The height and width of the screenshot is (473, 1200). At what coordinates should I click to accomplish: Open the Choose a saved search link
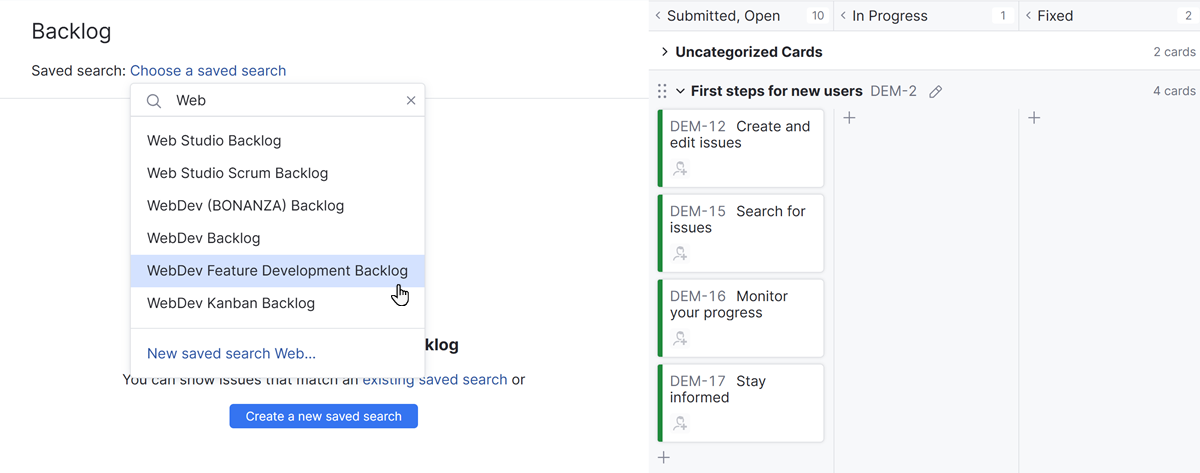click(x=208, y=71)
